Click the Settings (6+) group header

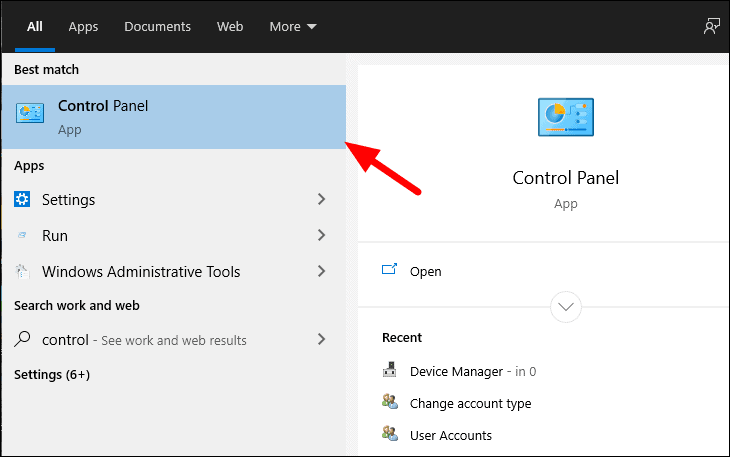[52, 375]
